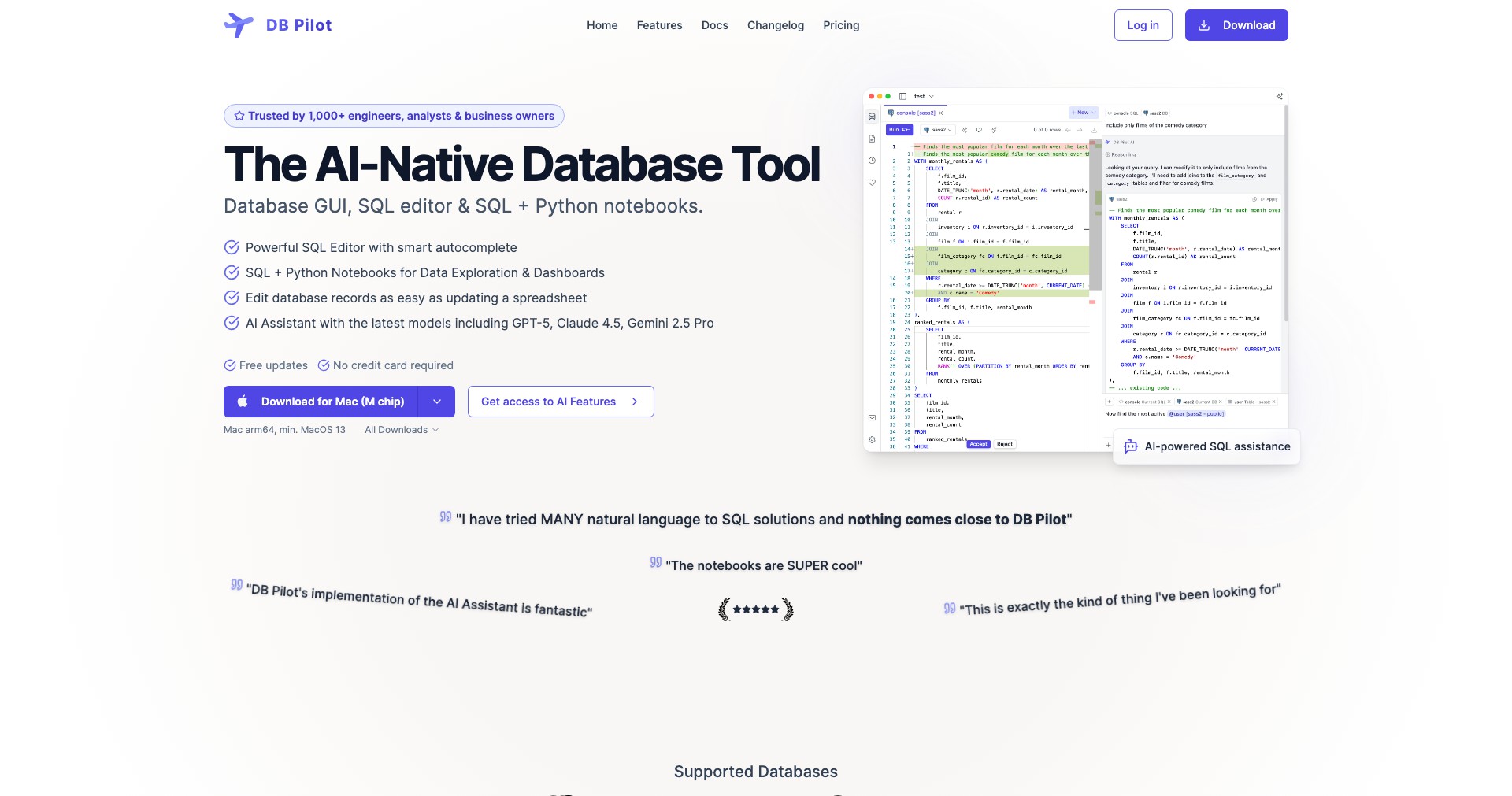Image resolution: width=1512 pixels, height=796 pixels.
Task: Click quote icon before "The notebooks are SUPER cool"
Action: point(656,562)
